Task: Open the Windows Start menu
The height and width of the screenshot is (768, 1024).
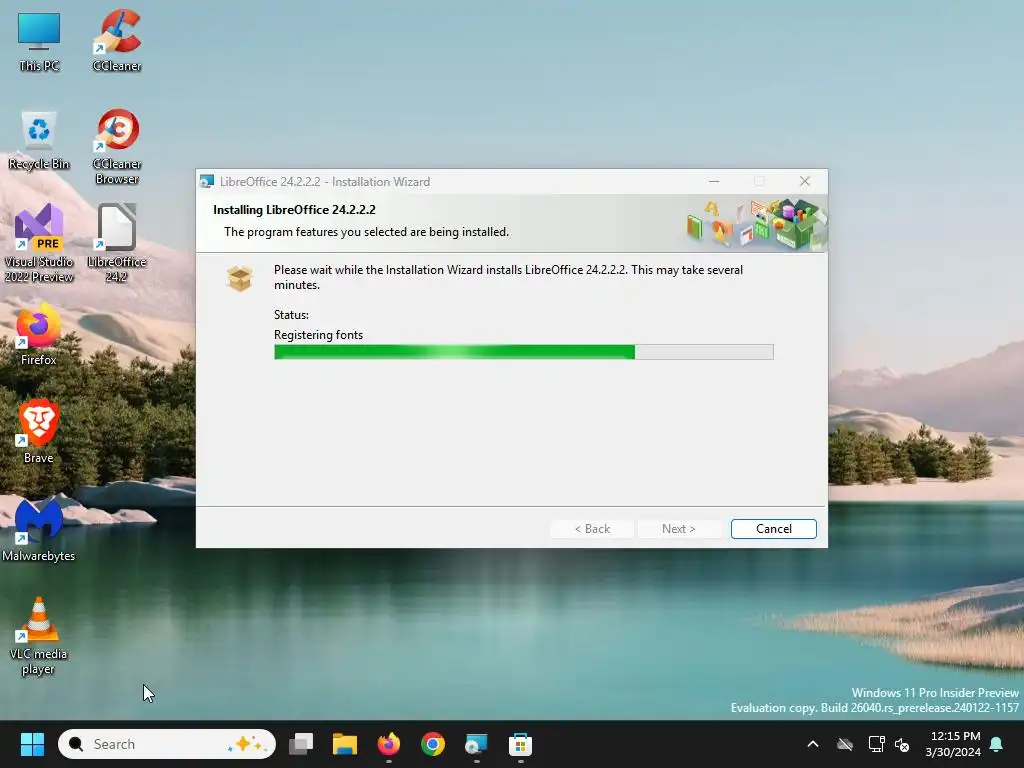Action: [32, 744]
